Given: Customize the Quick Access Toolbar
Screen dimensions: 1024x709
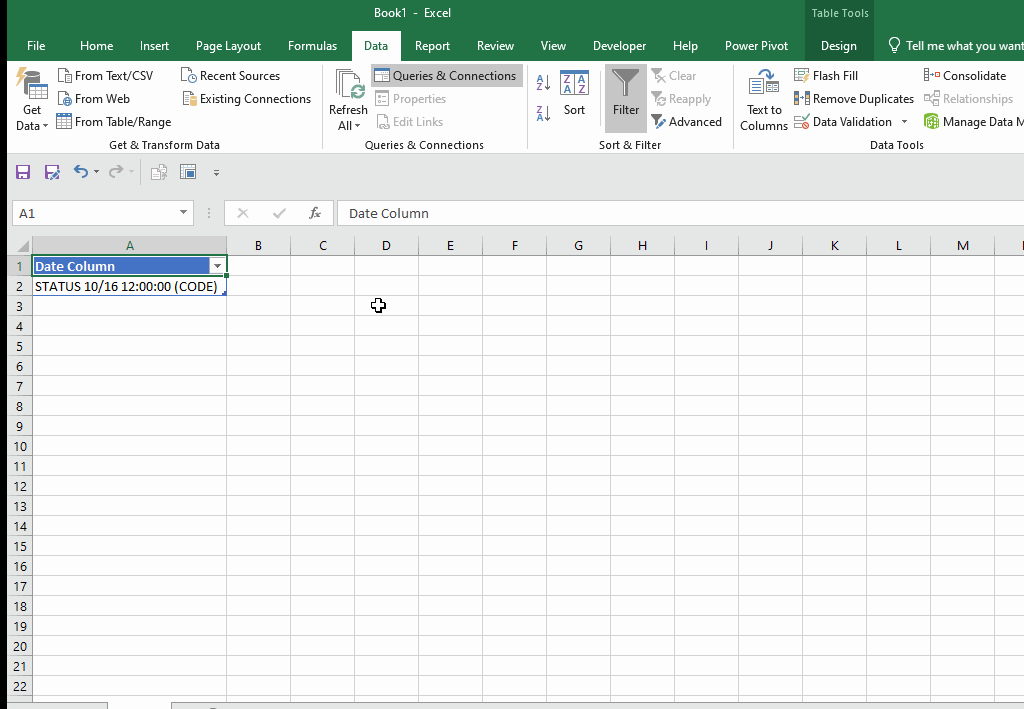Looking at the screenshot, I should click(x=216, y=173).
